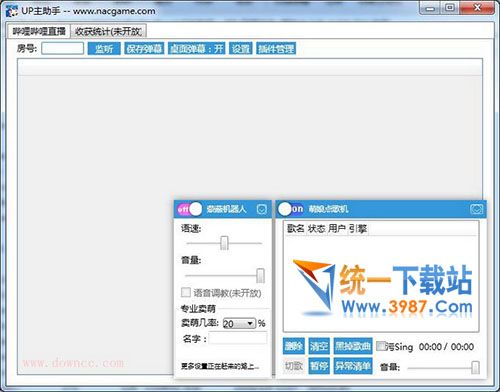The width and height of the screenshot is (500, 392).
Task: Collapse the 弹幕机器人 panel with its round chevron icon
Action: pos(262,209)
